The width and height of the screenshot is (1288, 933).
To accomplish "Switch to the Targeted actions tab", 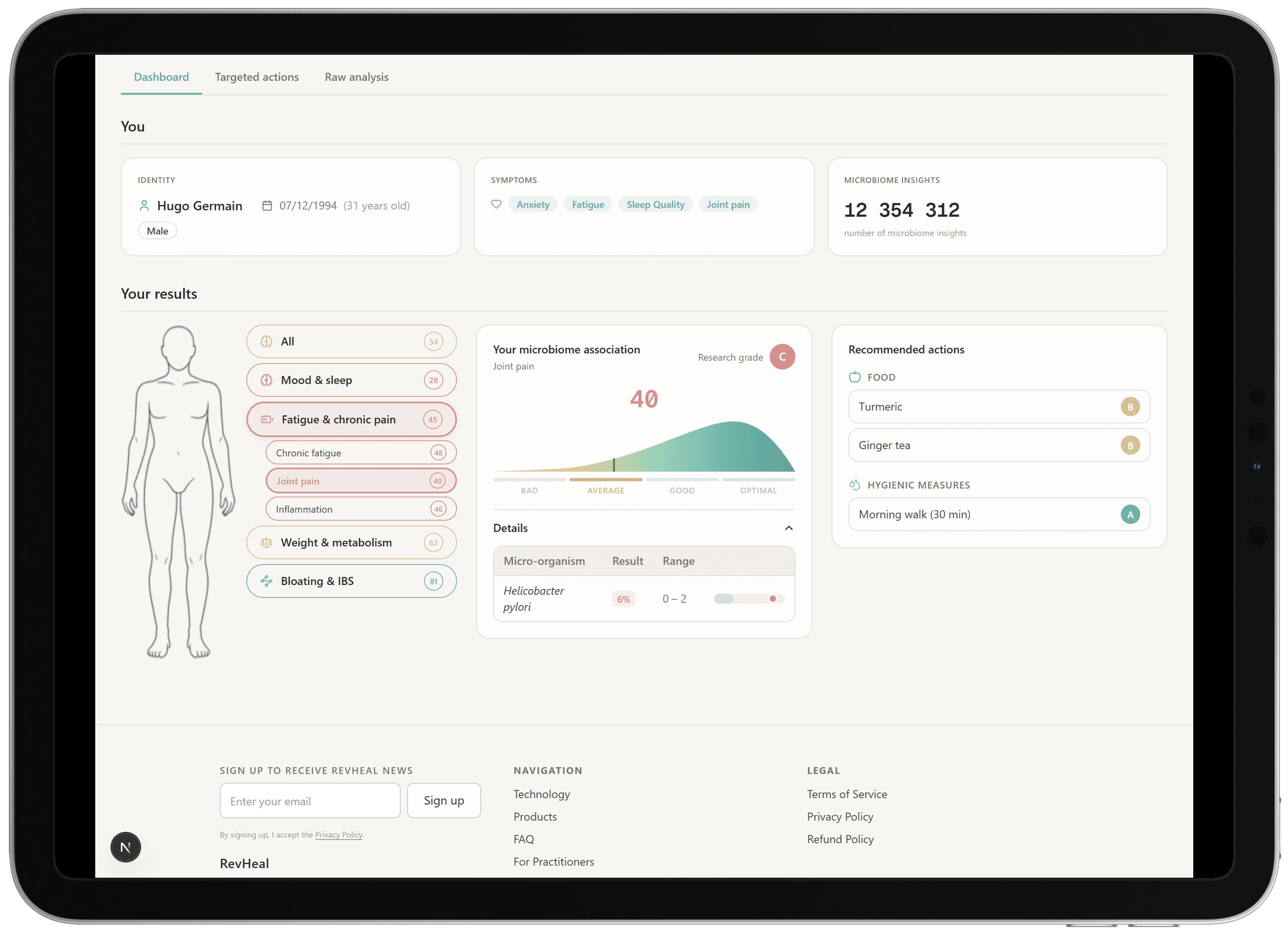I will coord(257,77).
